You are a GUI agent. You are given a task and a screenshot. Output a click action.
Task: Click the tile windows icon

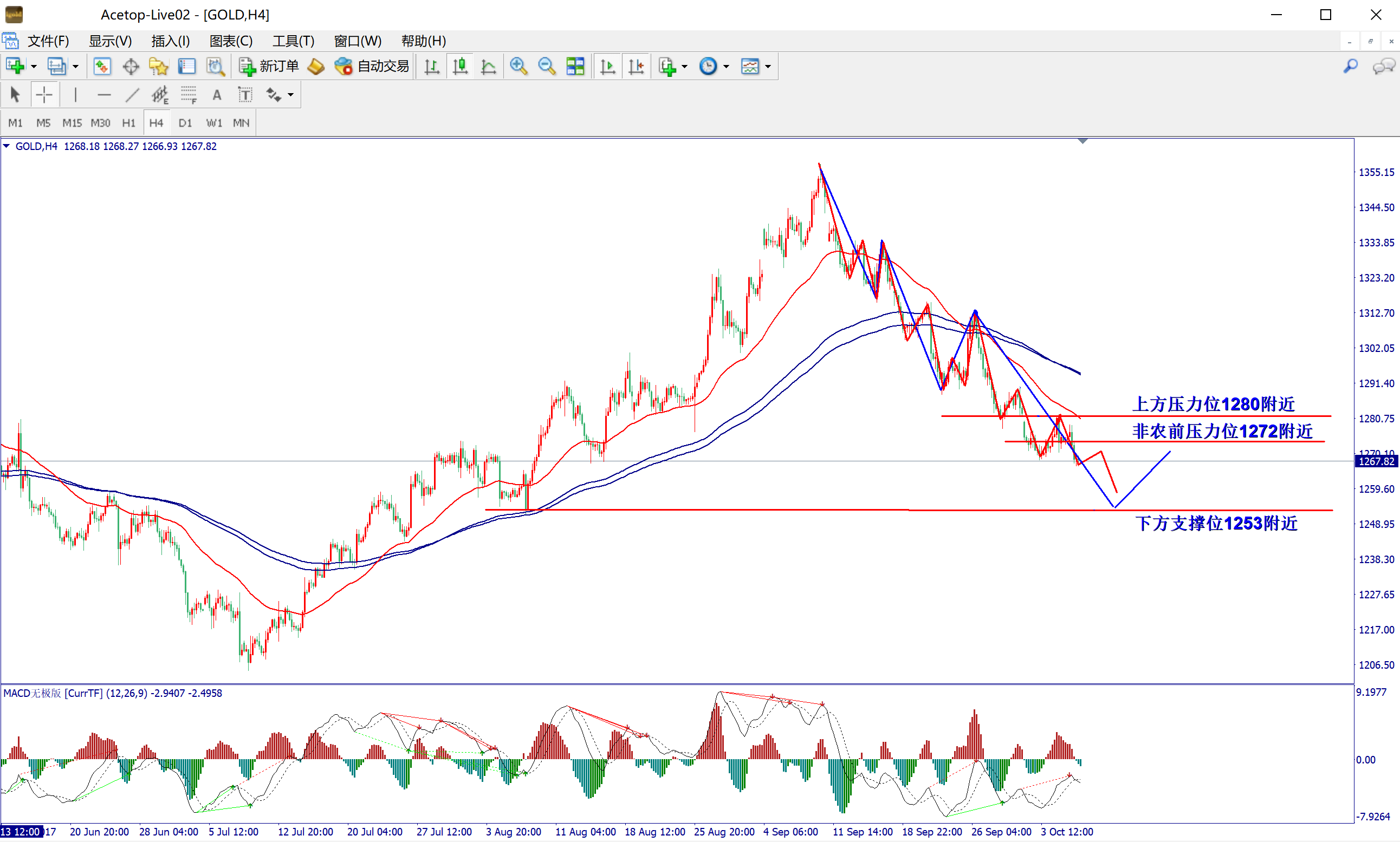pos(575,67)
